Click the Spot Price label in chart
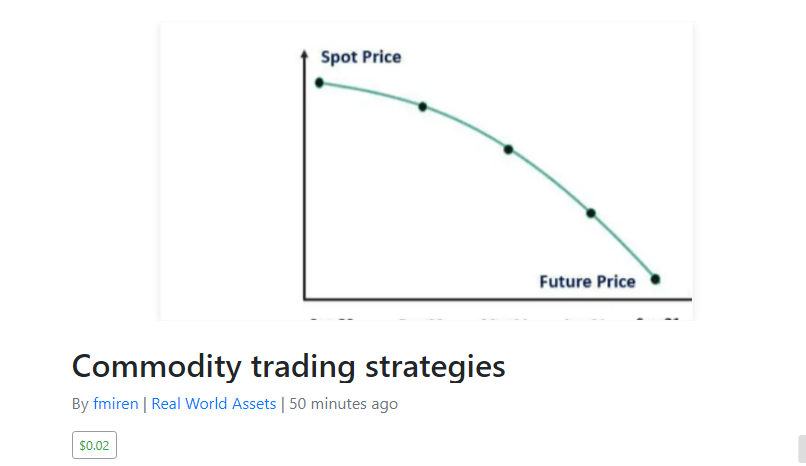This screenshot has height=466, width=806. [361, 57]
